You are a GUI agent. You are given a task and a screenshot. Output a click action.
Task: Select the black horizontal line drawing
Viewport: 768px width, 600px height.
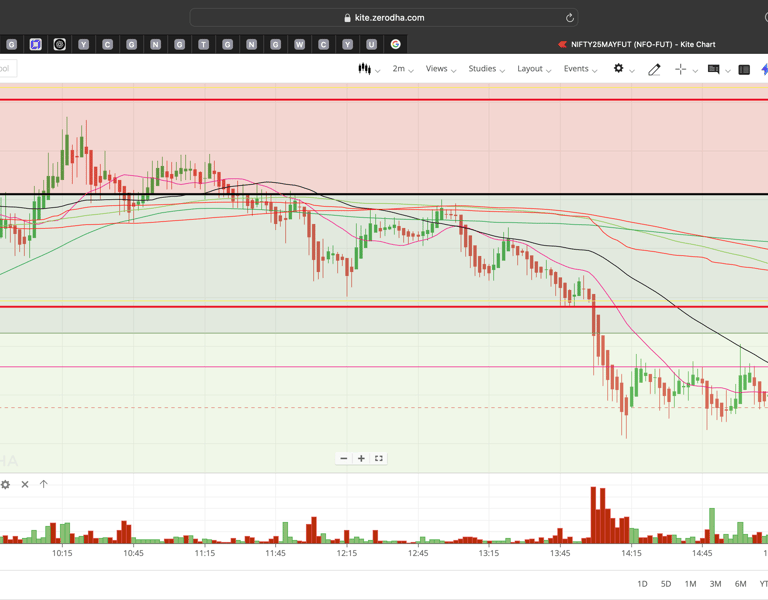[384, 194]
